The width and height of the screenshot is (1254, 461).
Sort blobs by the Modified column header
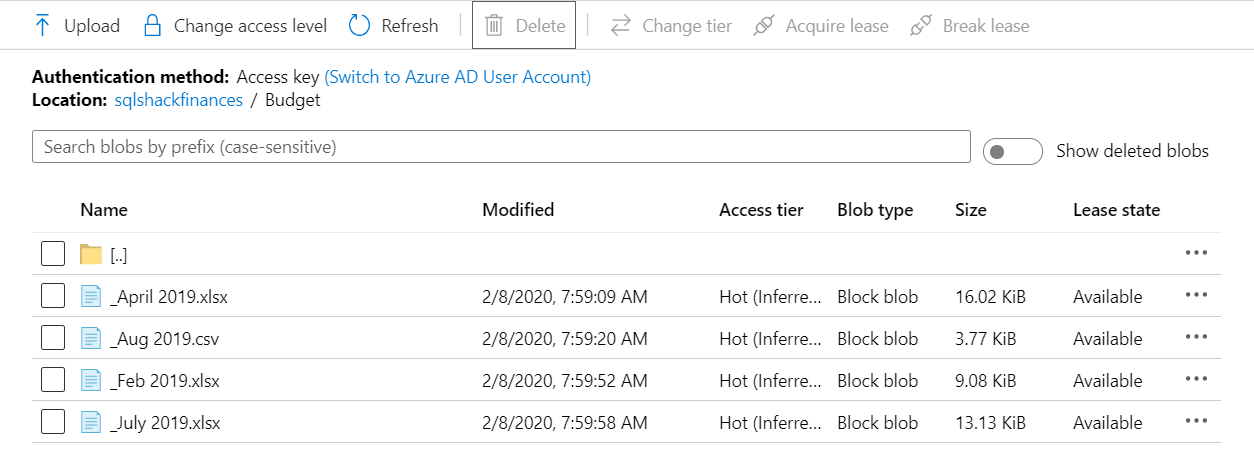[x=518, y=210]
